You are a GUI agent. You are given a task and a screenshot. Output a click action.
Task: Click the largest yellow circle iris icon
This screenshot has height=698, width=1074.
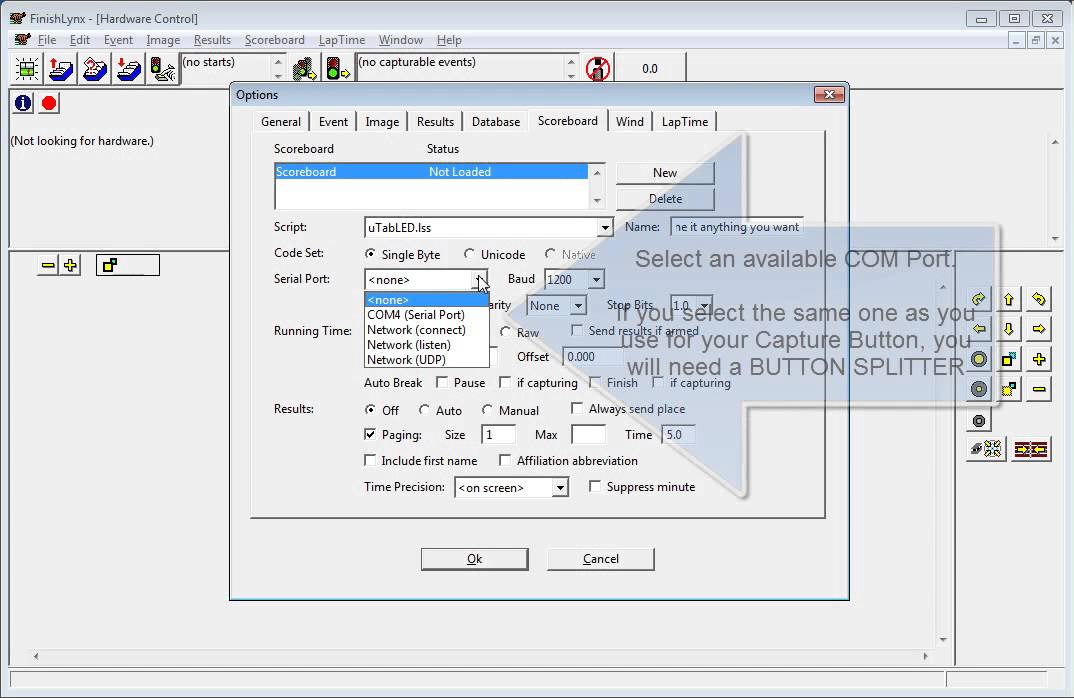coord(979,360)
